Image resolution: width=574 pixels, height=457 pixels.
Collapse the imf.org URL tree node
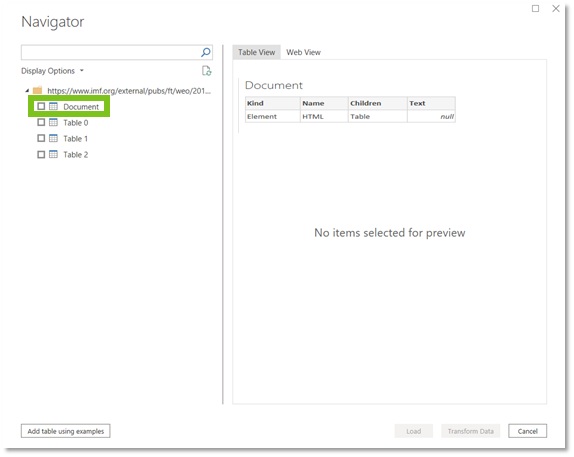tap(27, 90)
